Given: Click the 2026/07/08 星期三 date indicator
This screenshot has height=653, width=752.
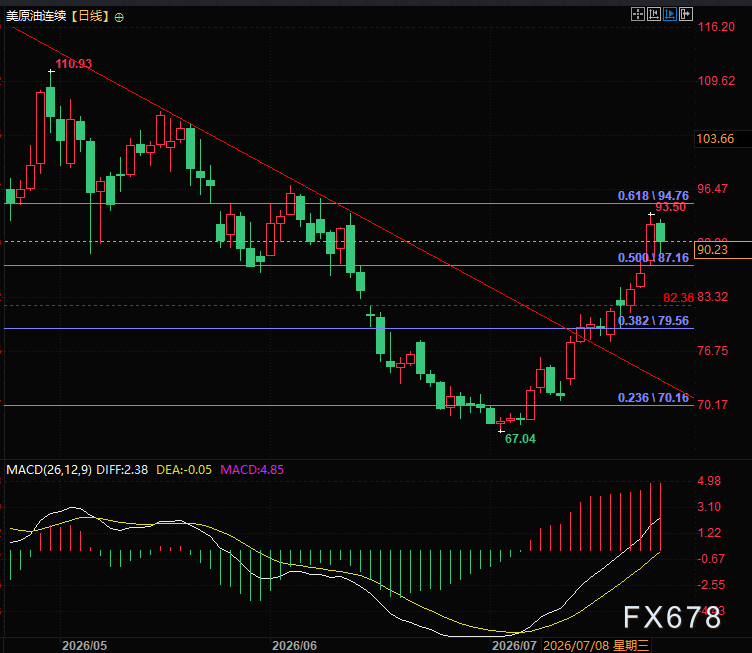Looking at the screenshot, I should pyautogui.click(x=596, y=645).
